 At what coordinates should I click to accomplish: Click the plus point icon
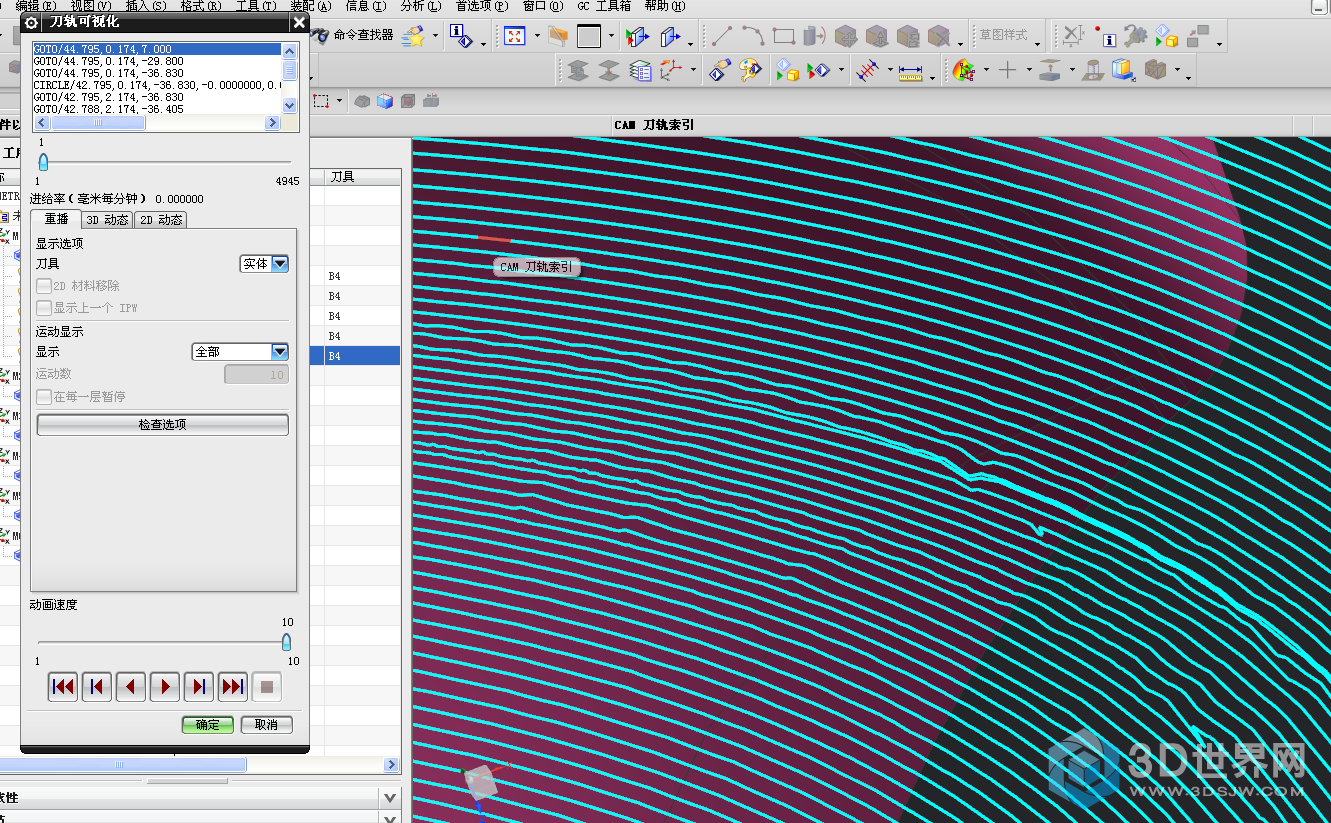[x=1007, y=71]
